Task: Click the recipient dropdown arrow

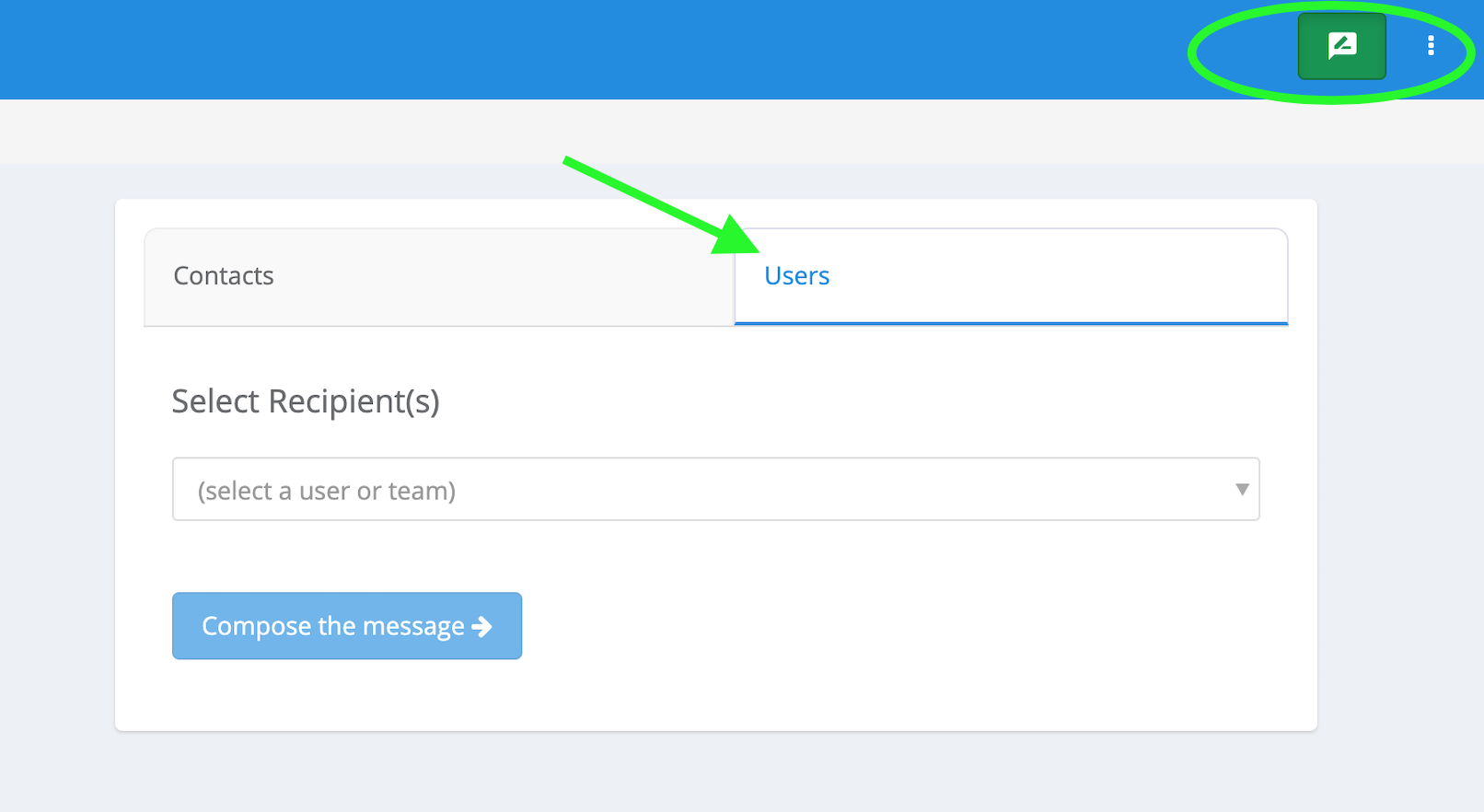Action: click(1242, 490)
